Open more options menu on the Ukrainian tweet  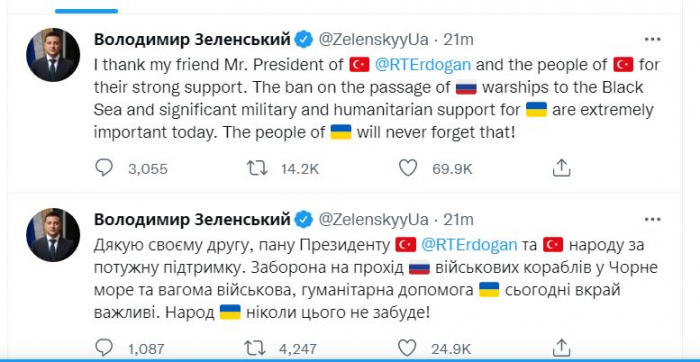pyautogui.click(x=652, y=220)
